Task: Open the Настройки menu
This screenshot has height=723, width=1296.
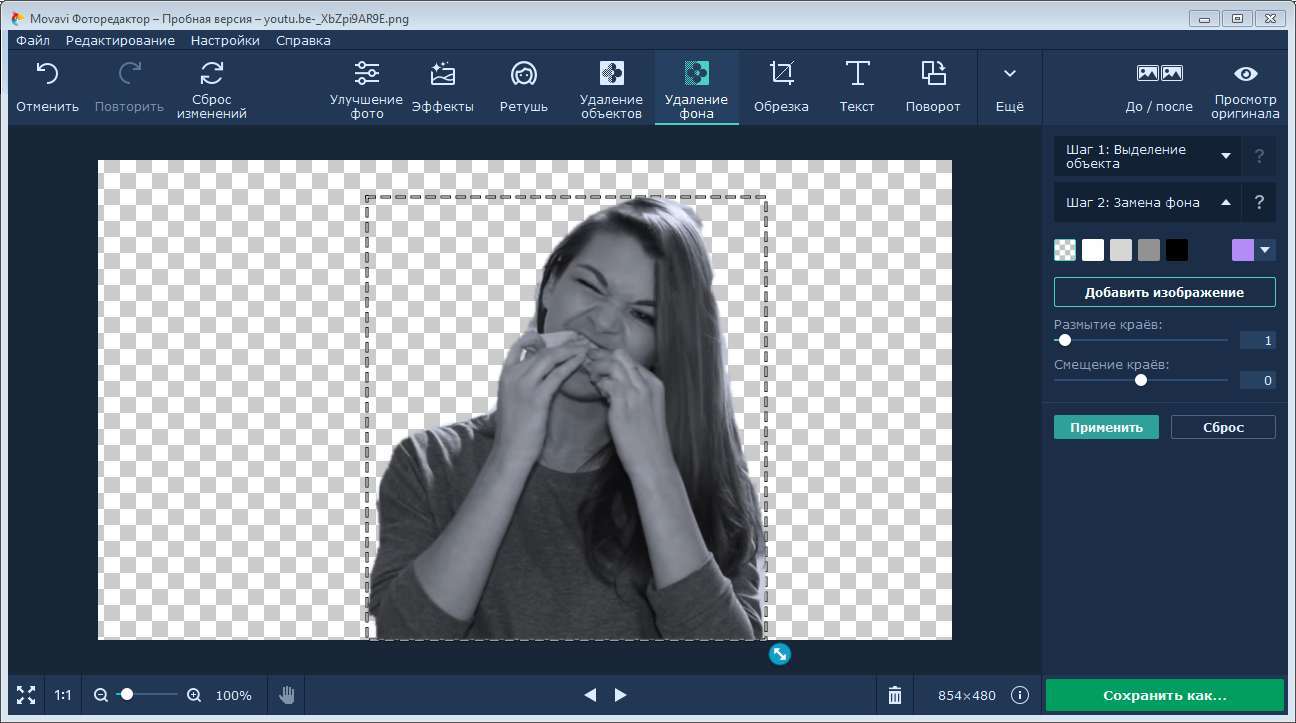Action: (225, 40)
